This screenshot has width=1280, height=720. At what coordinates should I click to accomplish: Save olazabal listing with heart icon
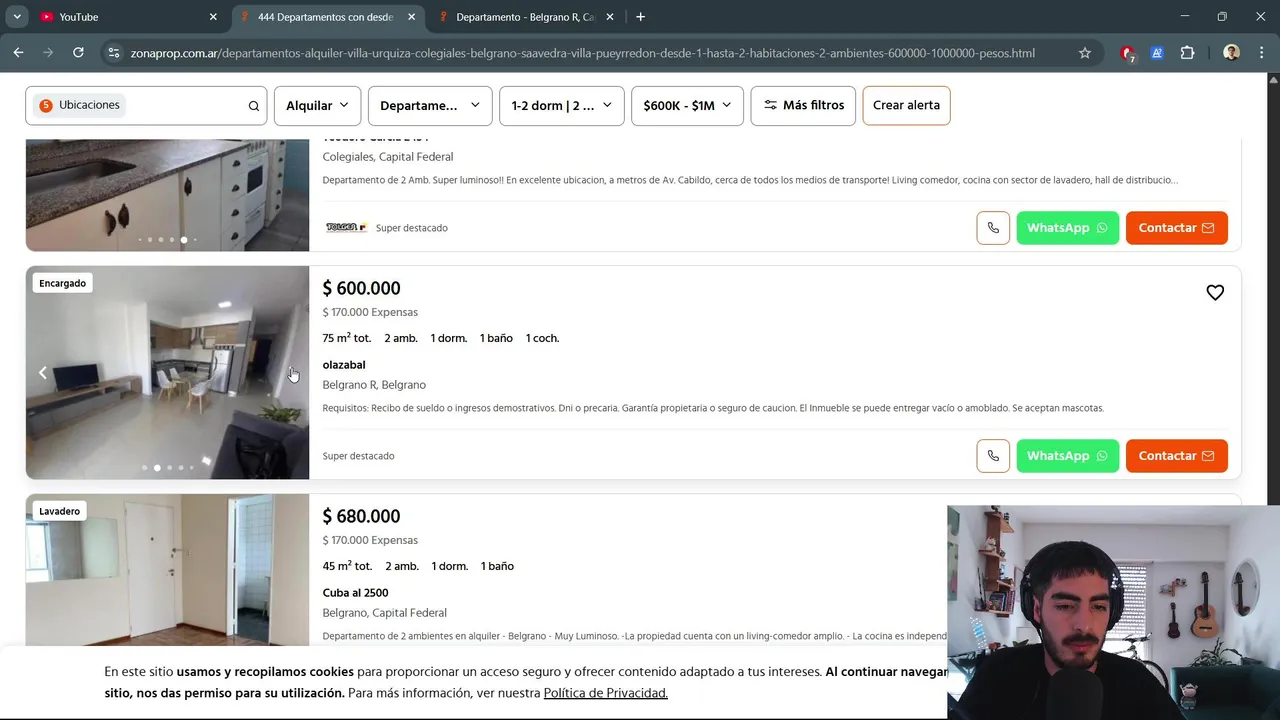(1215, 292)
